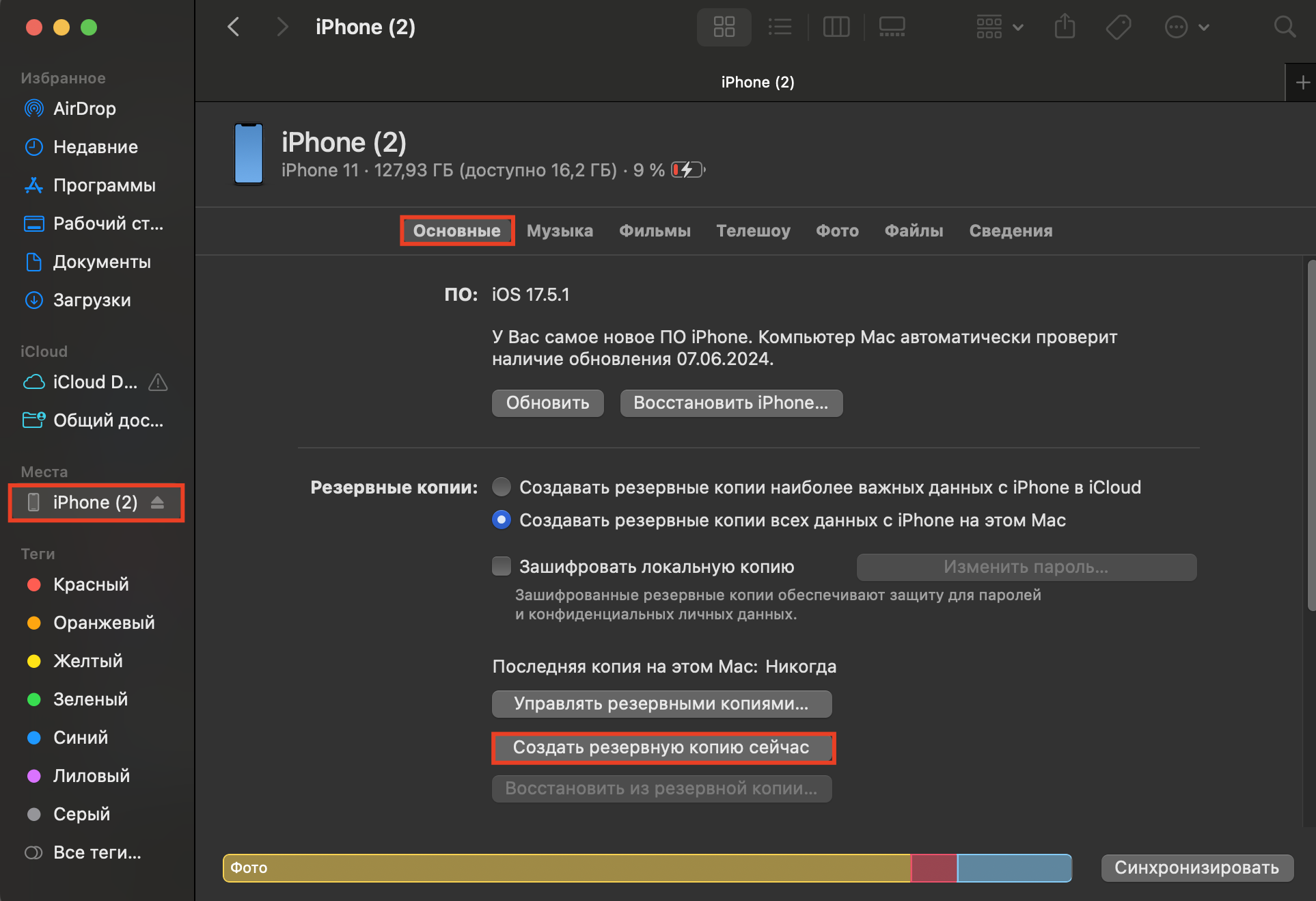Switch to gallery view
This screenshot has height=901, width=1316.
pos(892,27)
